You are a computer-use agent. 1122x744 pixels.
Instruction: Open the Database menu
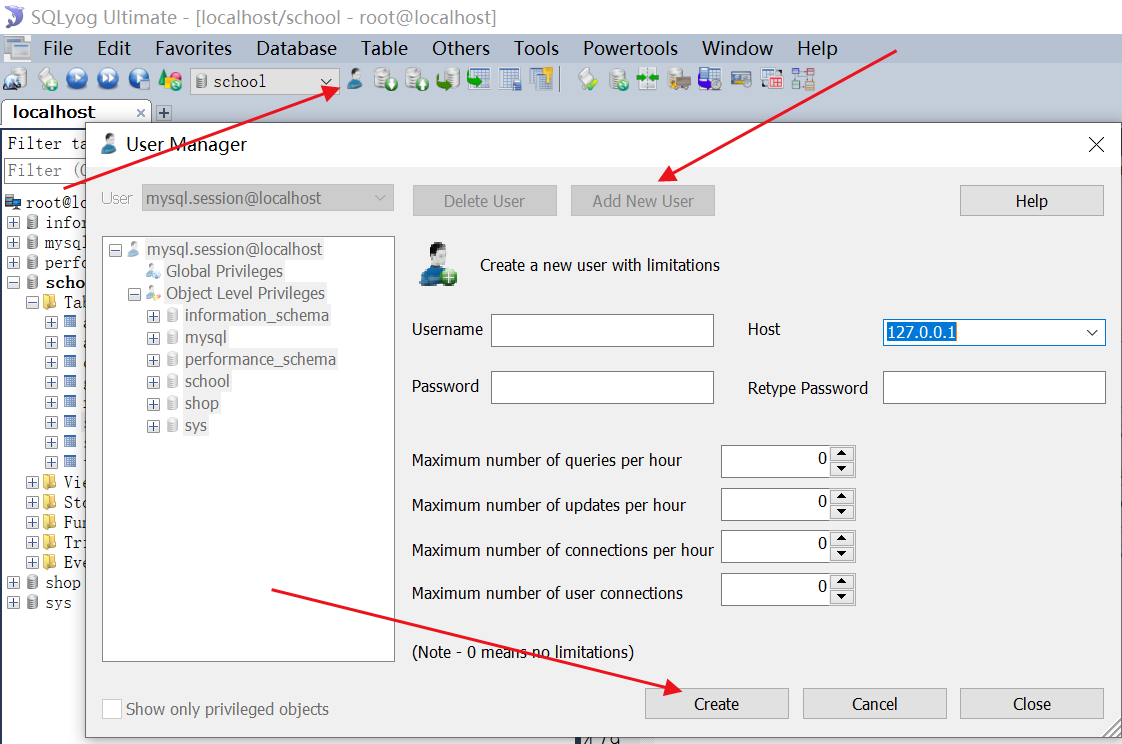coord(296,49)
